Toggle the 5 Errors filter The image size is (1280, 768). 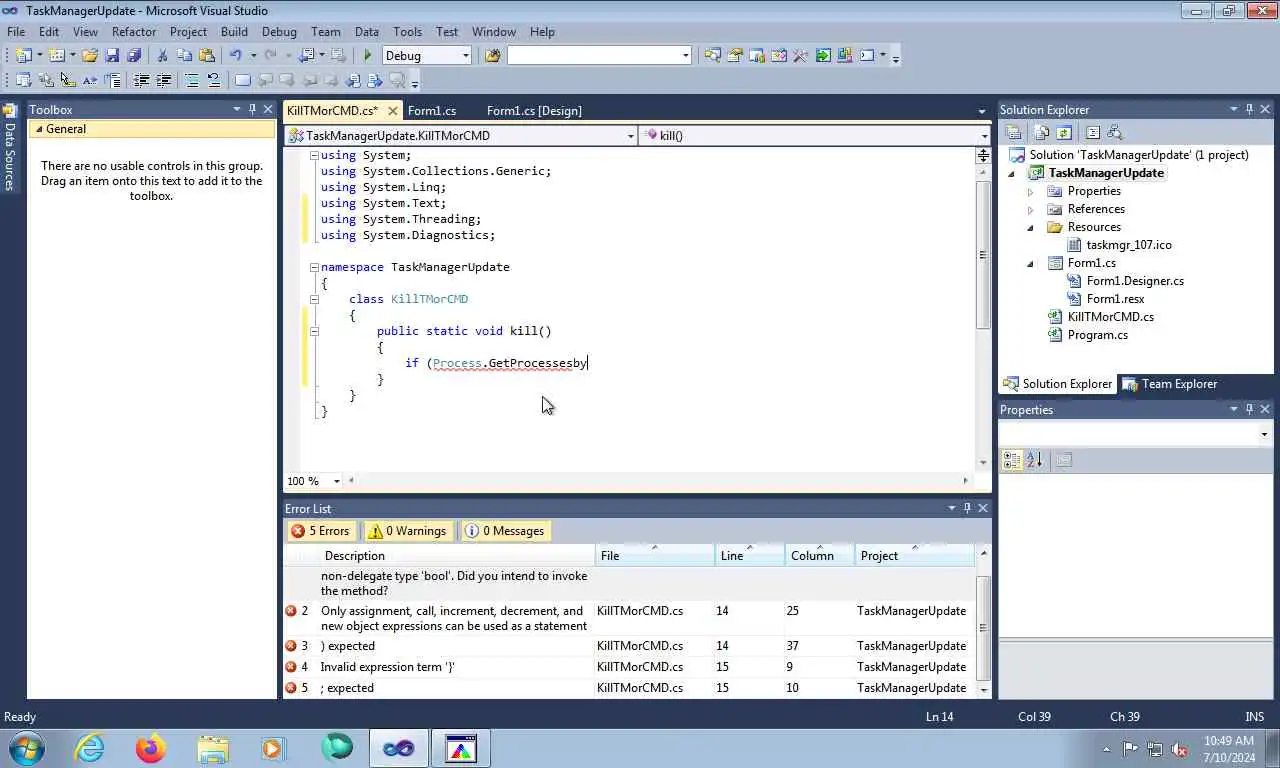(x=321, y=531)
